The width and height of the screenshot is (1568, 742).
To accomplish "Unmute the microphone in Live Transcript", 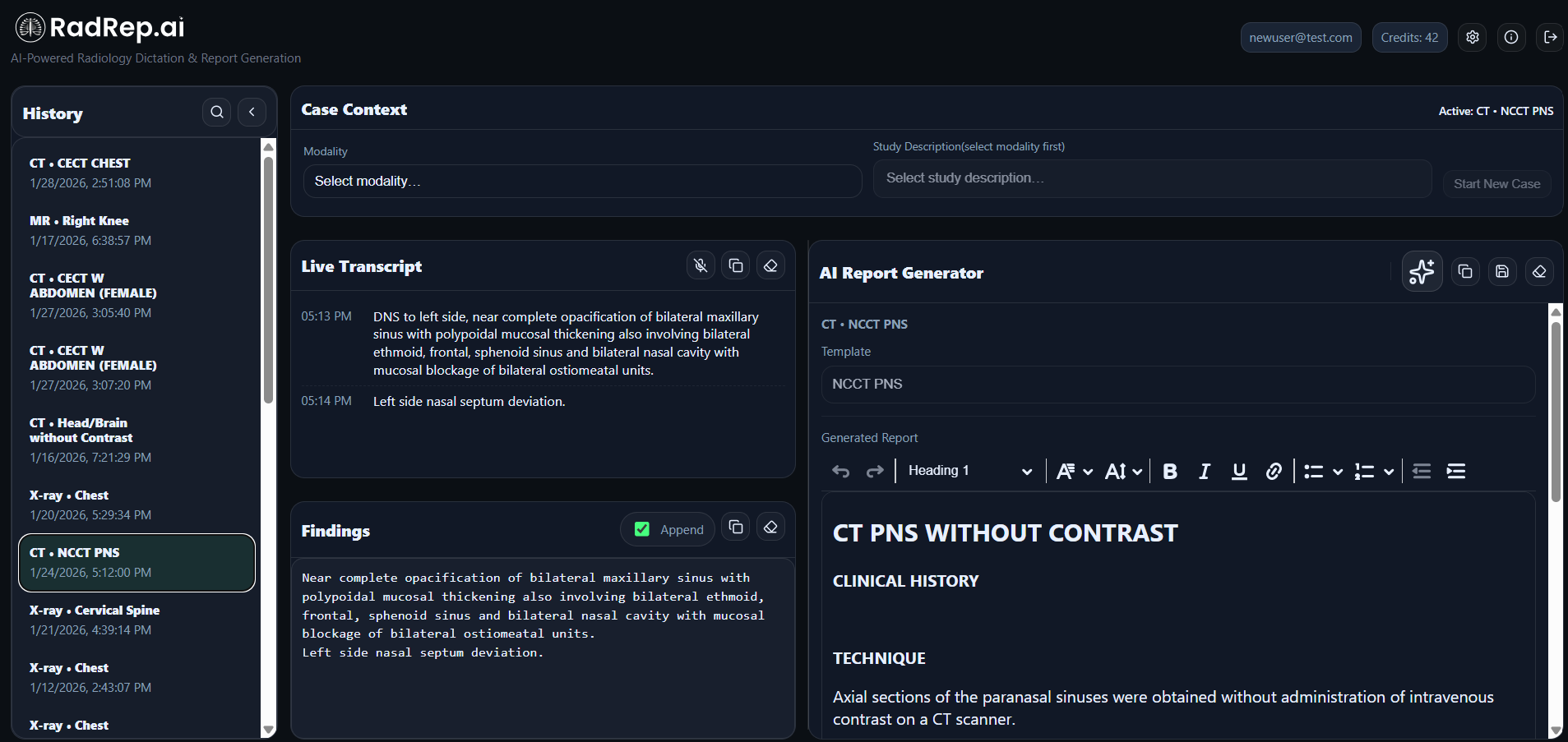I will click(x=700, y=265).
